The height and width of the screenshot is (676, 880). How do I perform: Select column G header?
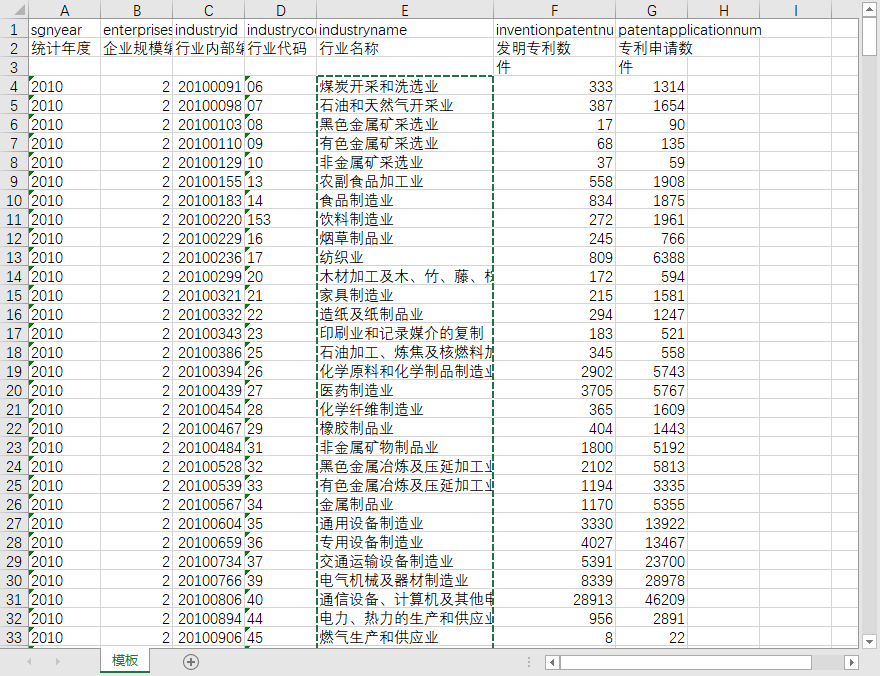[x=652, y=10]
